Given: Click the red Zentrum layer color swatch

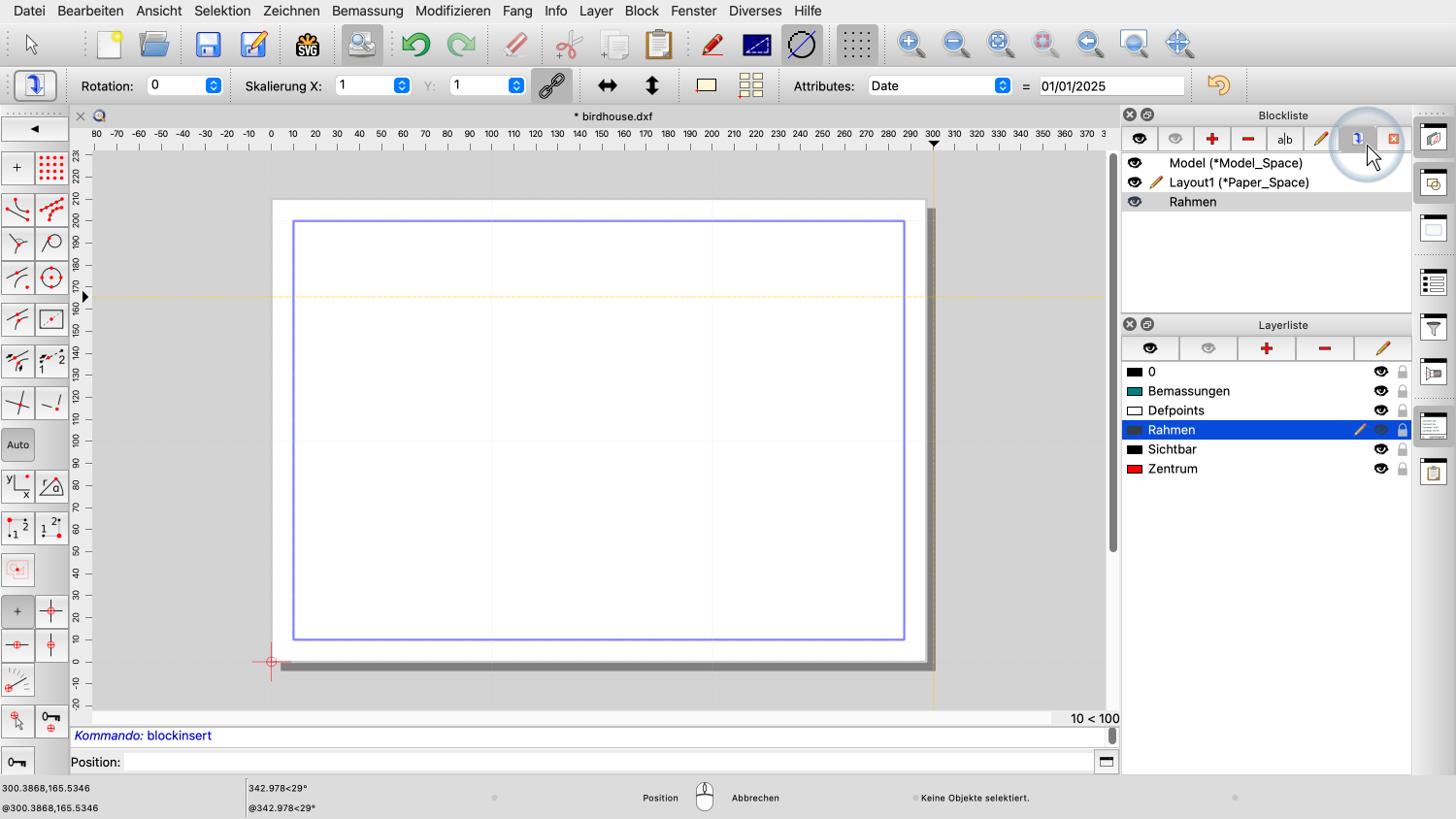Looking at the screenshot, I should pyautogui.click(x=1134, y=469).
